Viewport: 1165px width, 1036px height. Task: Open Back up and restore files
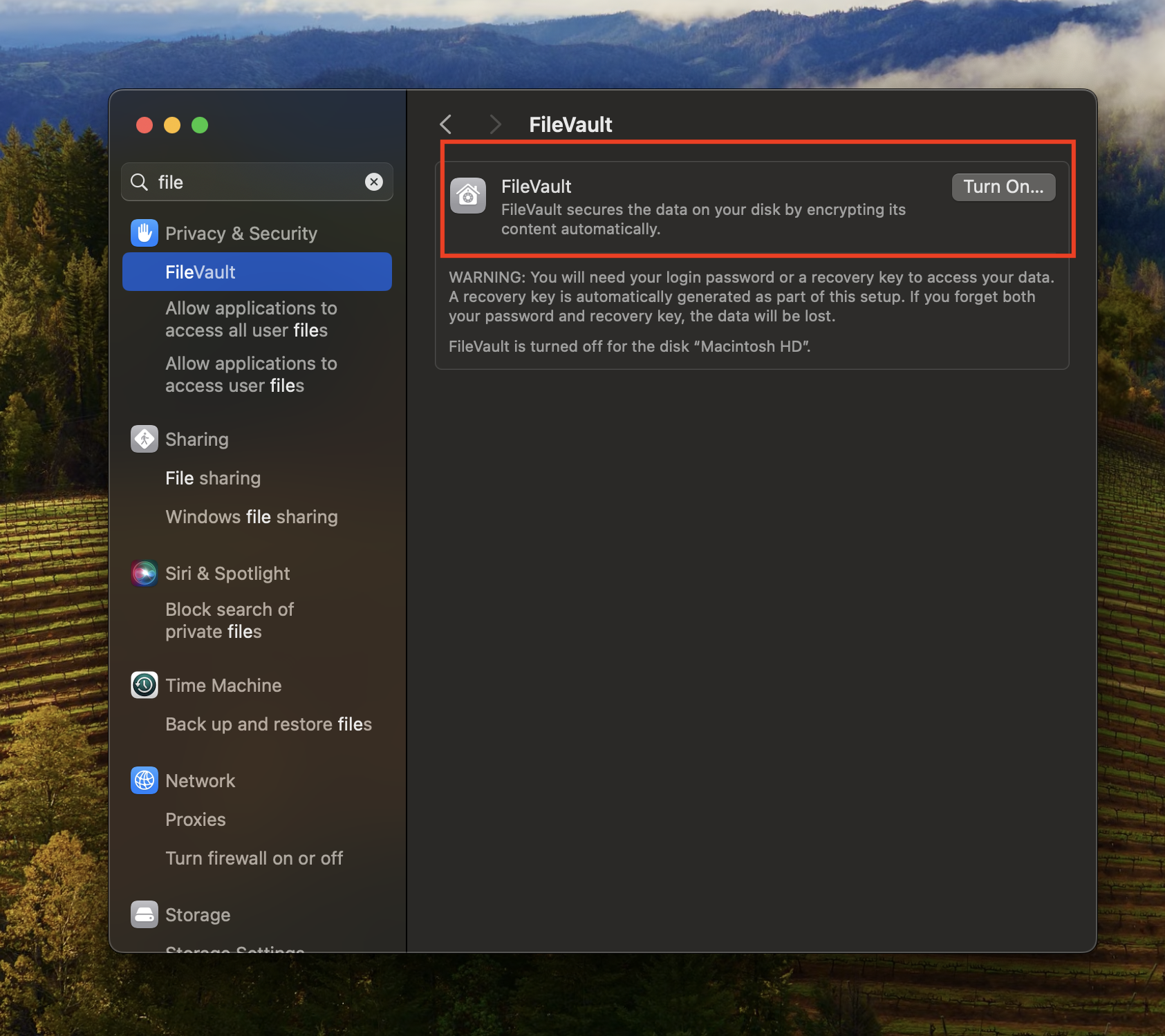pos(268,724)
